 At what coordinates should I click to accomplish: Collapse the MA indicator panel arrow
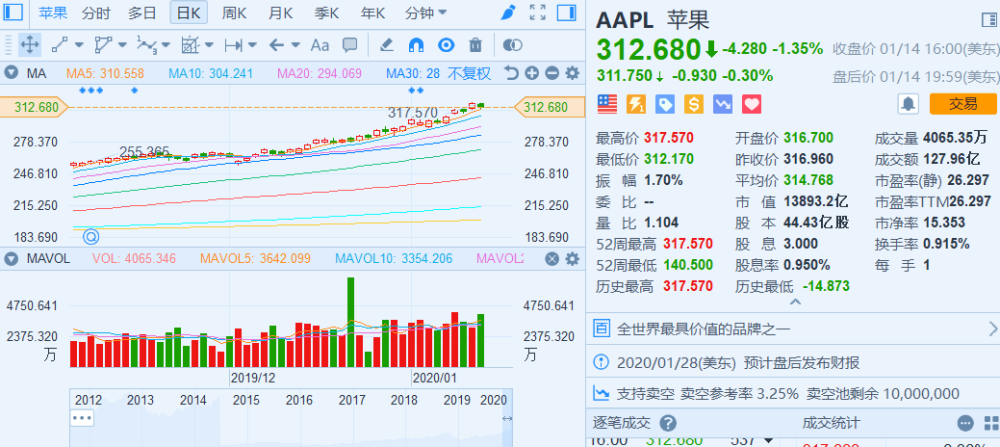(11, 73)
